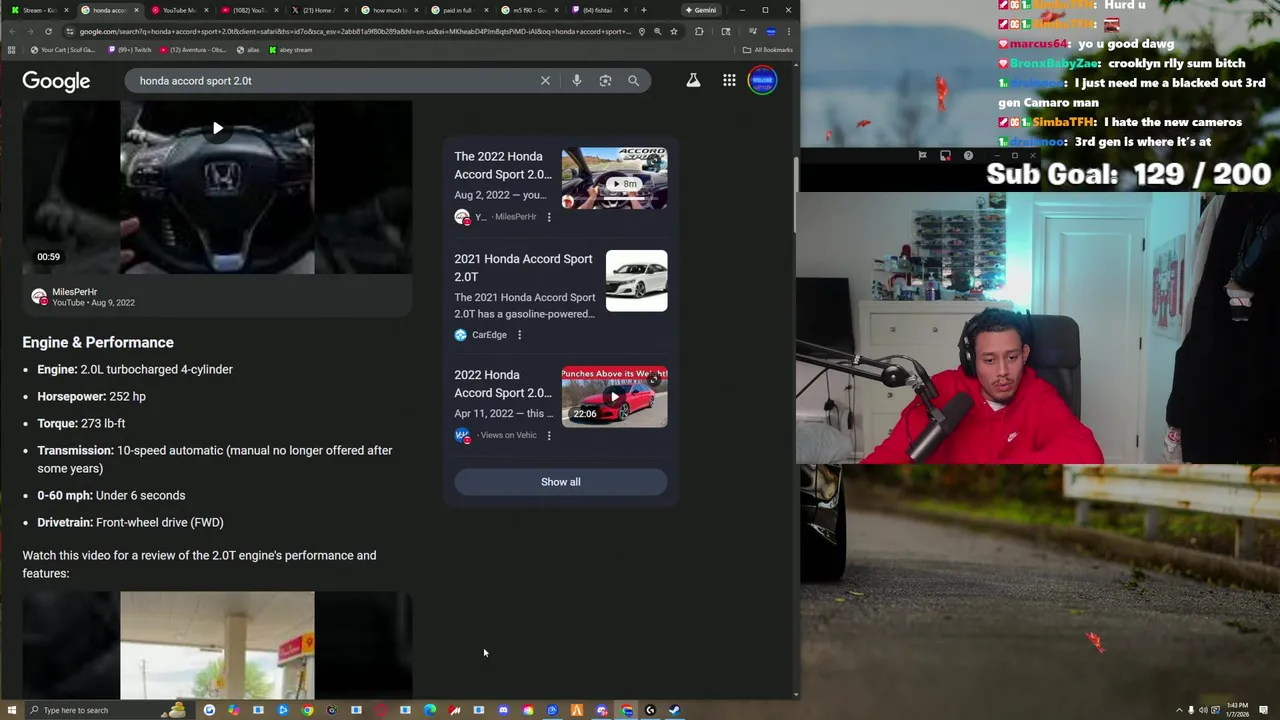Start a voice search with the microphone icon
1280x720 pixels.
point(577,81)
